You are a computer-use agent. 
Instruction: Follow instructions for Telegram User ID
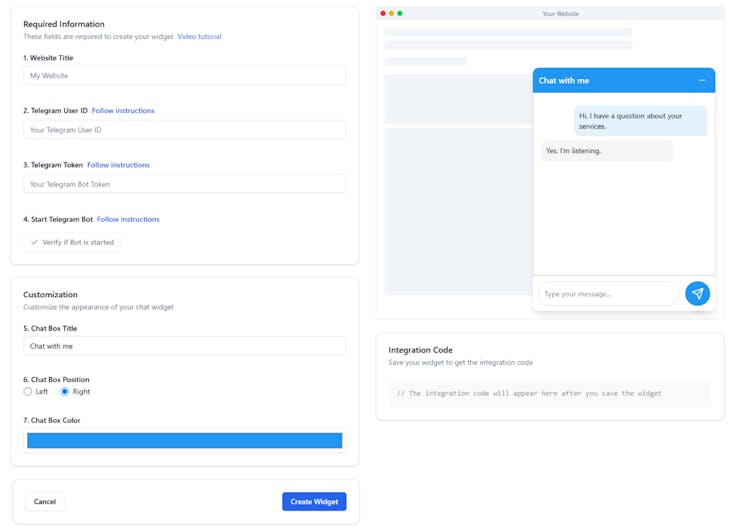tap(123, 111)
